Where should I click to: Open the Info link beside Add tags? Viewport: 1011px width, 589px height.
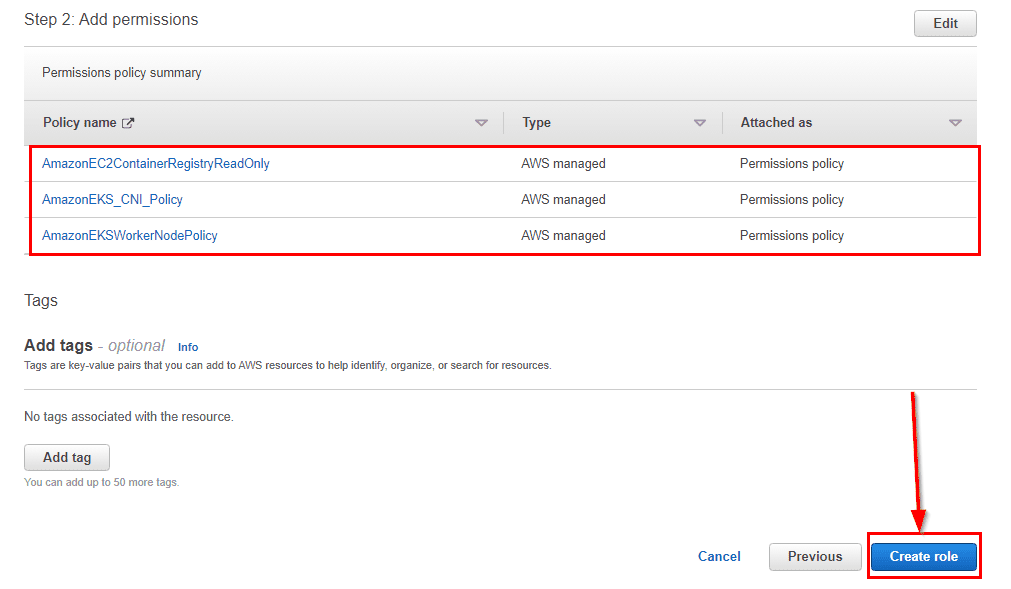point(188,347)
